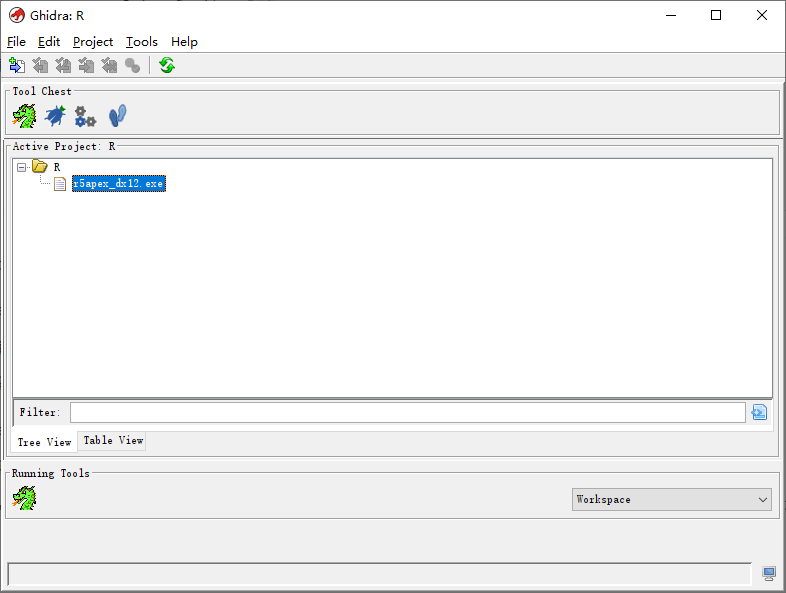The width and height of the screenshot is (786, 593).
Task: Open the Tools menu
Action: point(141,42)
